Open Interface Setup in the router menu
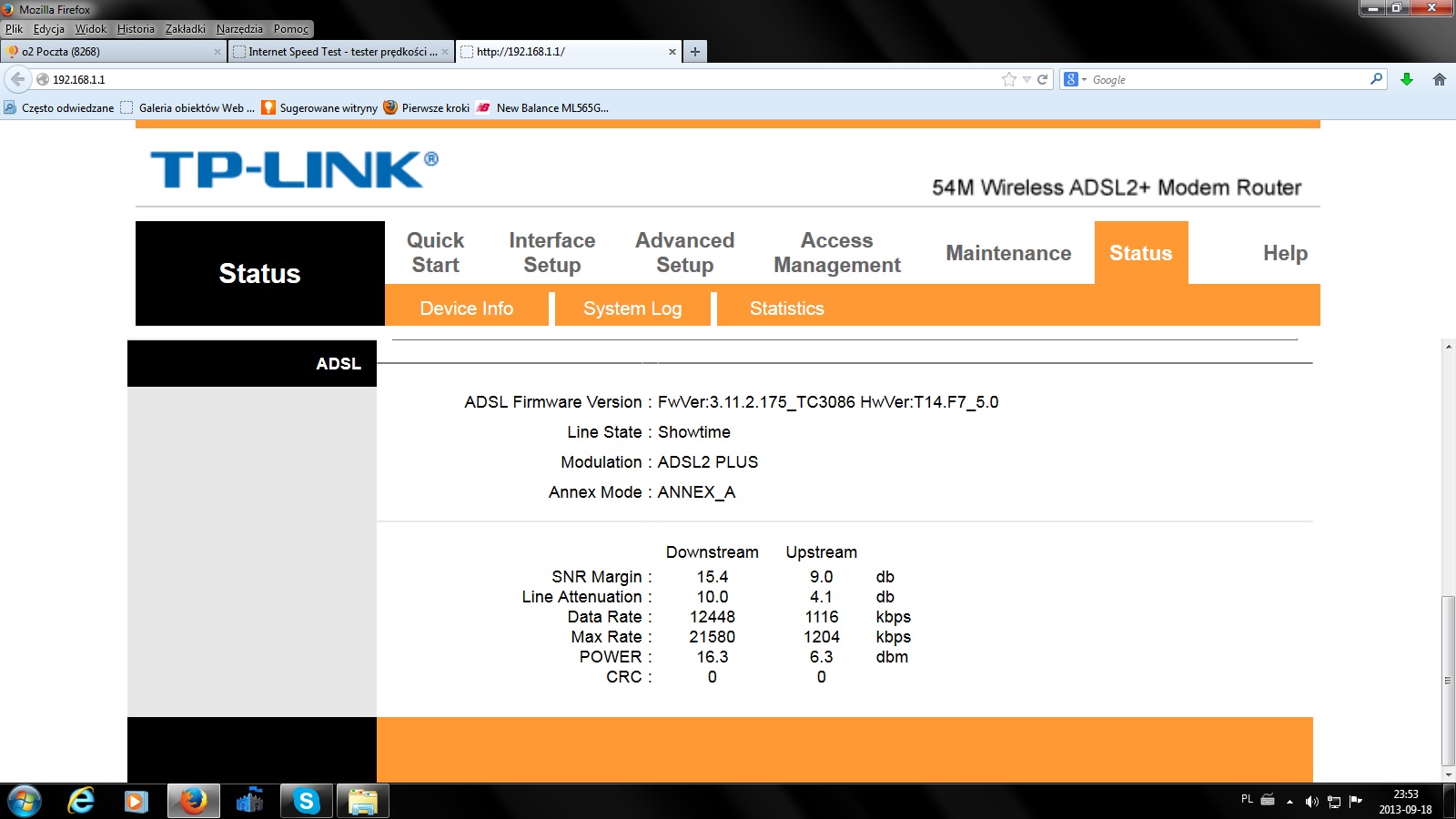The height and width of the screenshot is (819, 1456). coord(552,253)
